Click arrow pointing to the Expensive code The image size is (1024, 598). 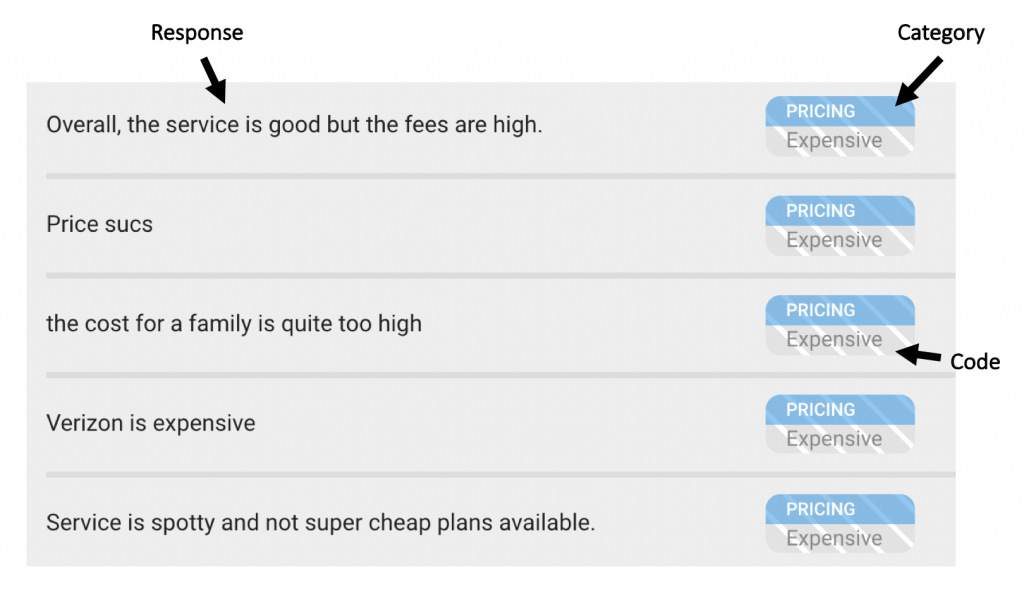pos(918,354)
